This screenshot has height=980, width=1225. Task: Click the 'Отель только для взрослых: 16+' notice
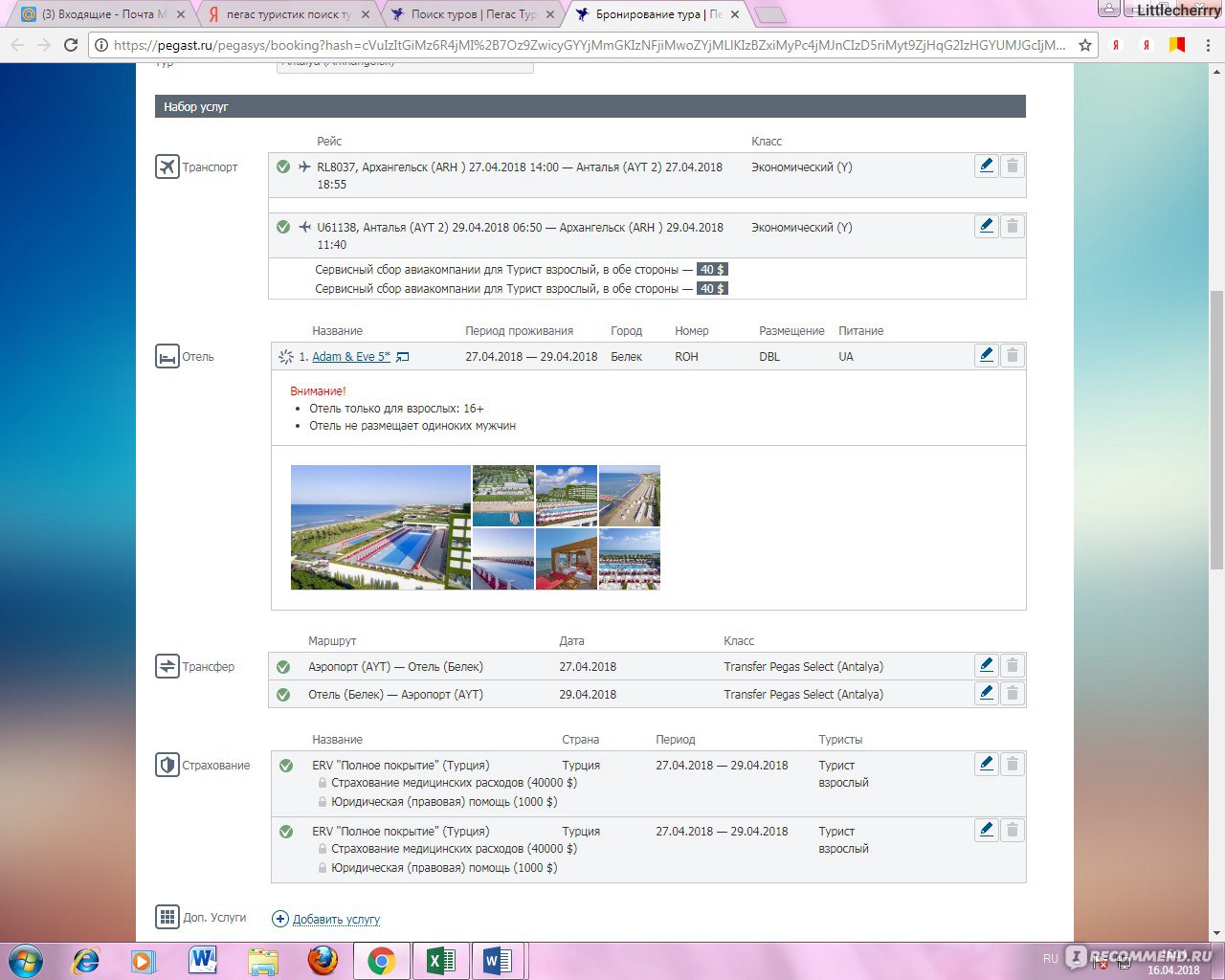pyautogui.click(x=396, y=408)
